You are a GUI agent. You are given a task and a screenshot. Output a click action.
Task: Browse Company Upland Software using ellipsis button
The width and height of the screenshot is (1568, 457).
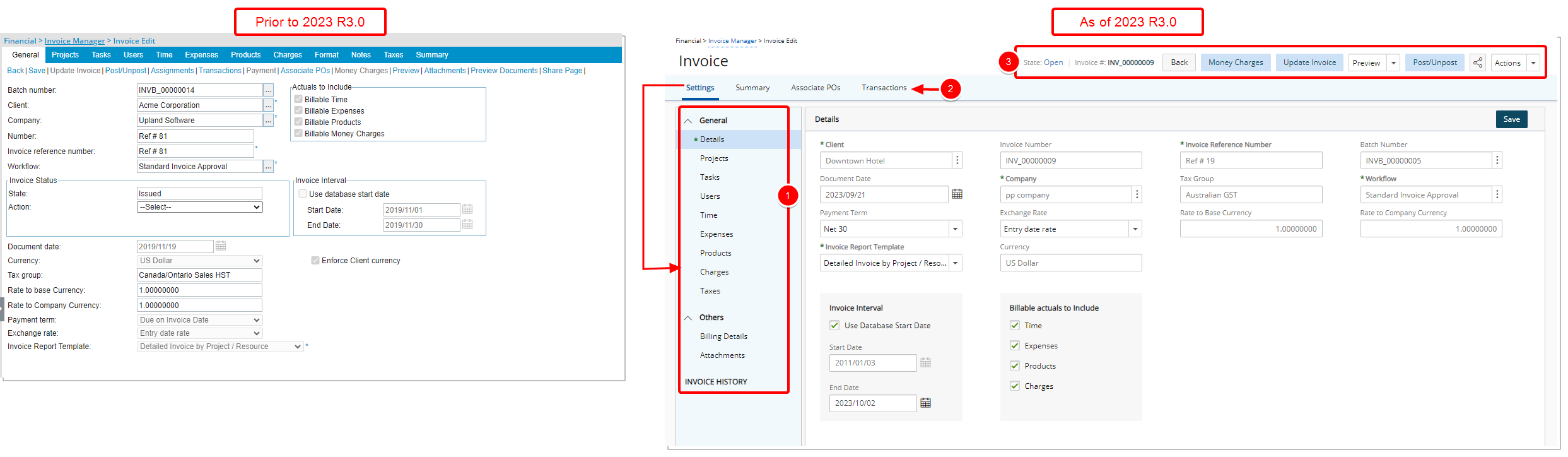(x=269, y=121)
